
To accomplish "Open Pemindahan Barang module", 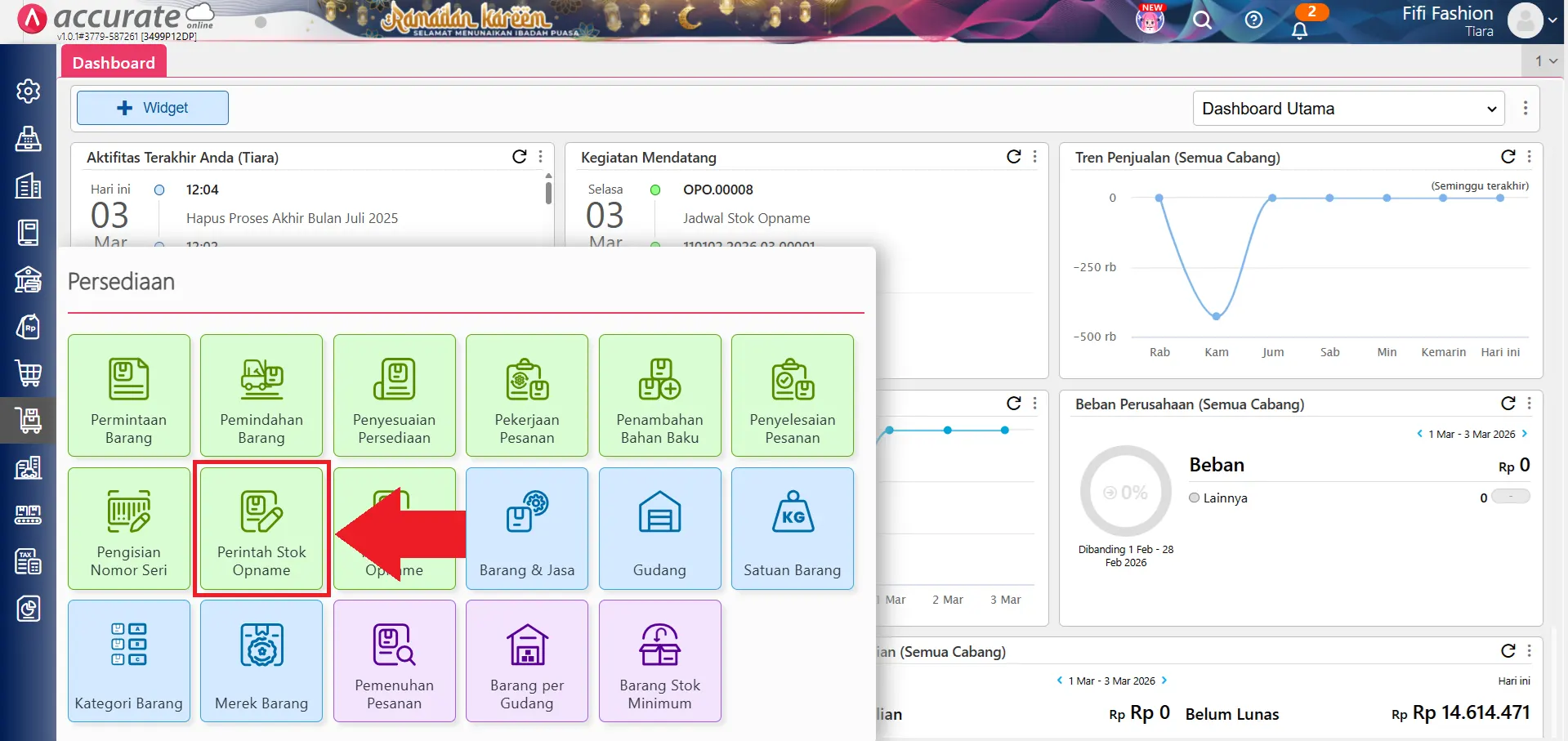I will point(261,395).
